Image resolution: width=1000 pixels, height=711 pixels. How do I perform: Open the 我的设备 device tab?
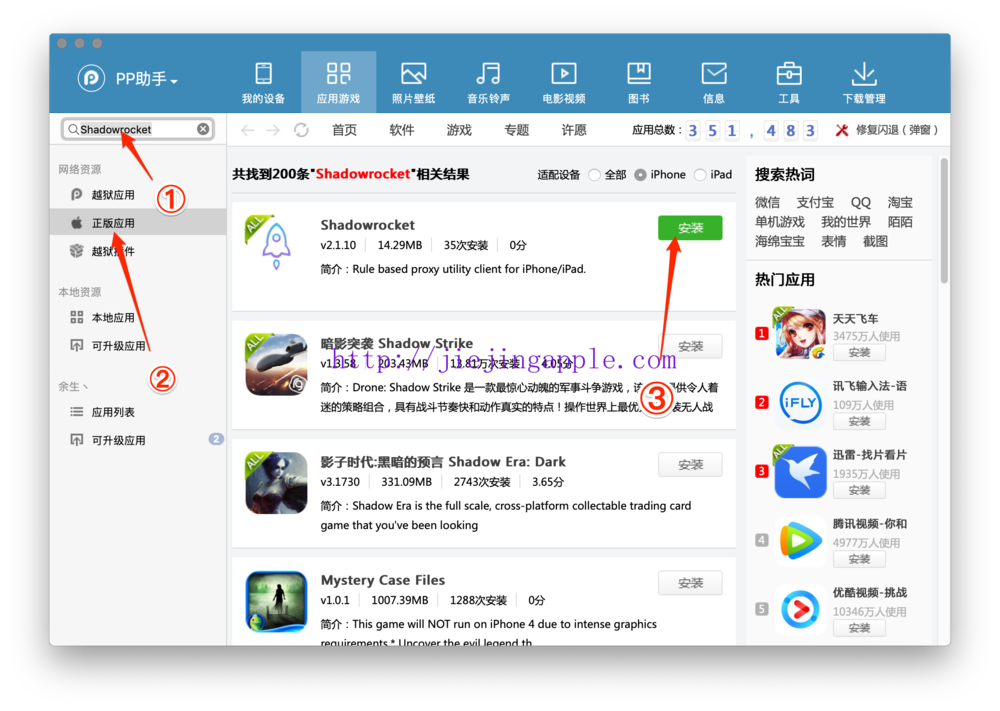263,83
